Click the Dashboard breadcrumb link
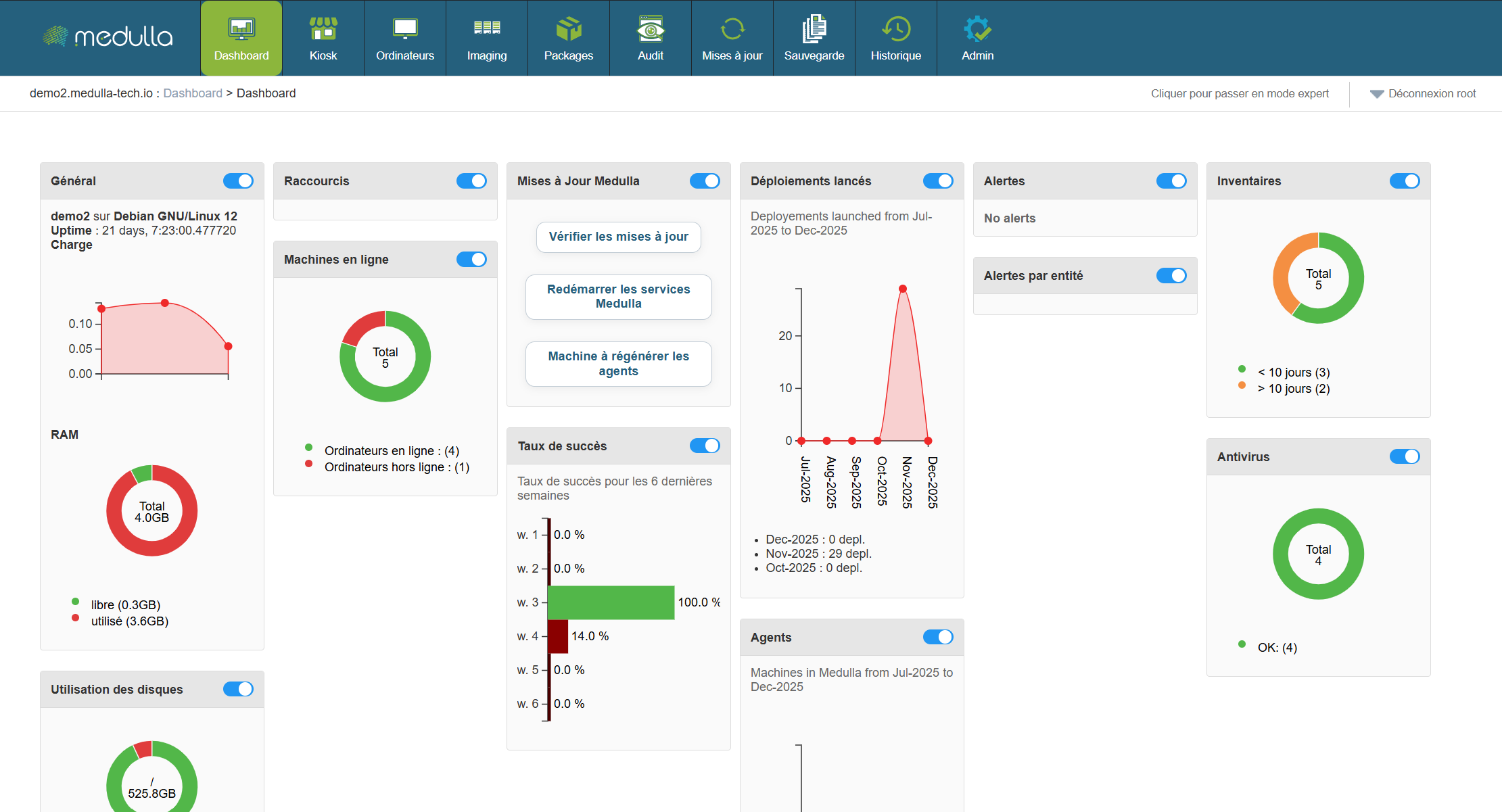This screenshot has height=812, width=1502. click(x=193, y=93)
